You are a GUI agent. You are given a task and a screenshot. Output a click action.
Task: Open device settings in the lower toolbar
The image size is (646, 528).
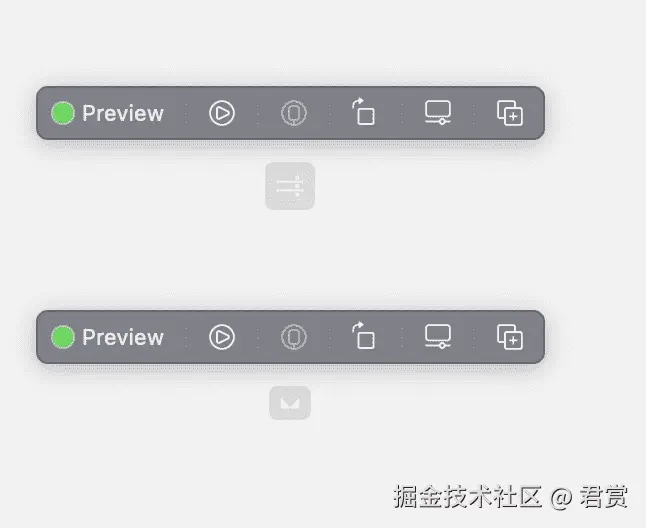pos(438,336)
